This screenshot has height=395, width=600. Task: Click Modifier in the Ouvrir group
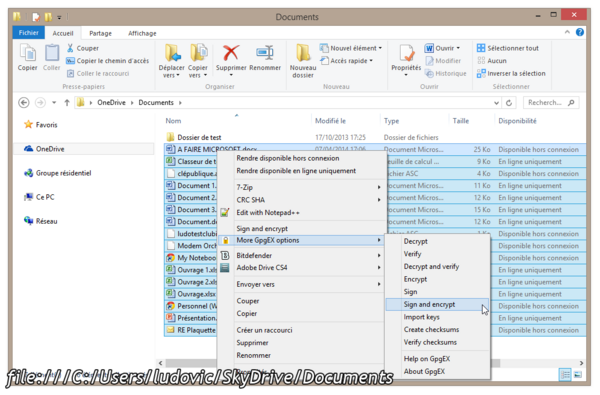coord(443,60)
